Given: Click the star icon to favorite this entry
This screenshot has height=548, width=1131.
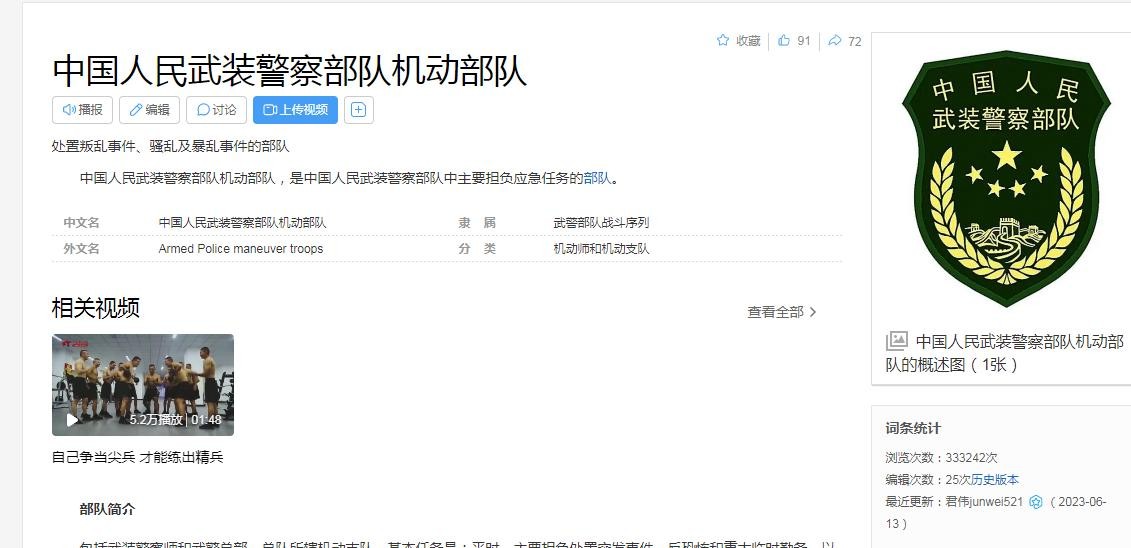Looking at the screenshot, I should click(x=723, y=41).
